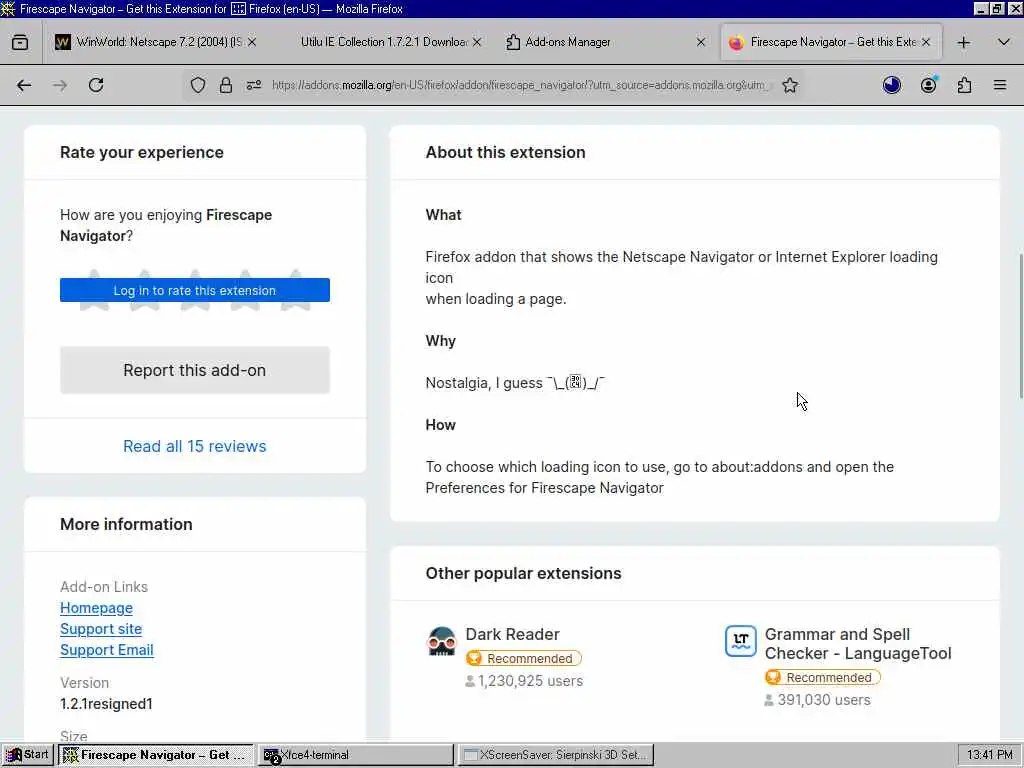This screenshot has width=1024, height=768.
Task: Click the padlock site security icon
Action: coord(226,85)
